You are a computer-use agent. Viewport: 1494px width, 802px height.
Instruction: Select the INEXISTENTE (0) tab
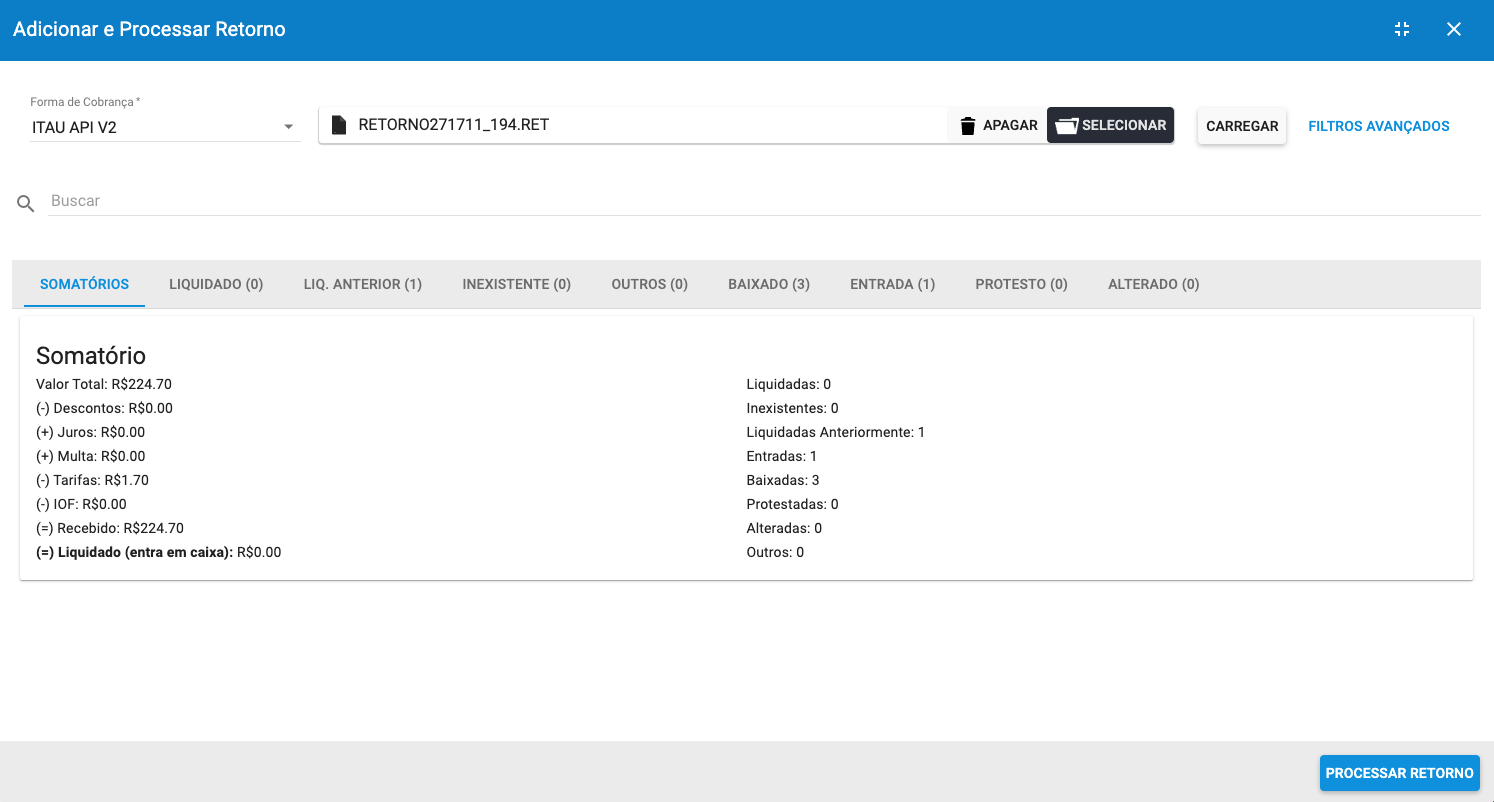click(516, 284)
